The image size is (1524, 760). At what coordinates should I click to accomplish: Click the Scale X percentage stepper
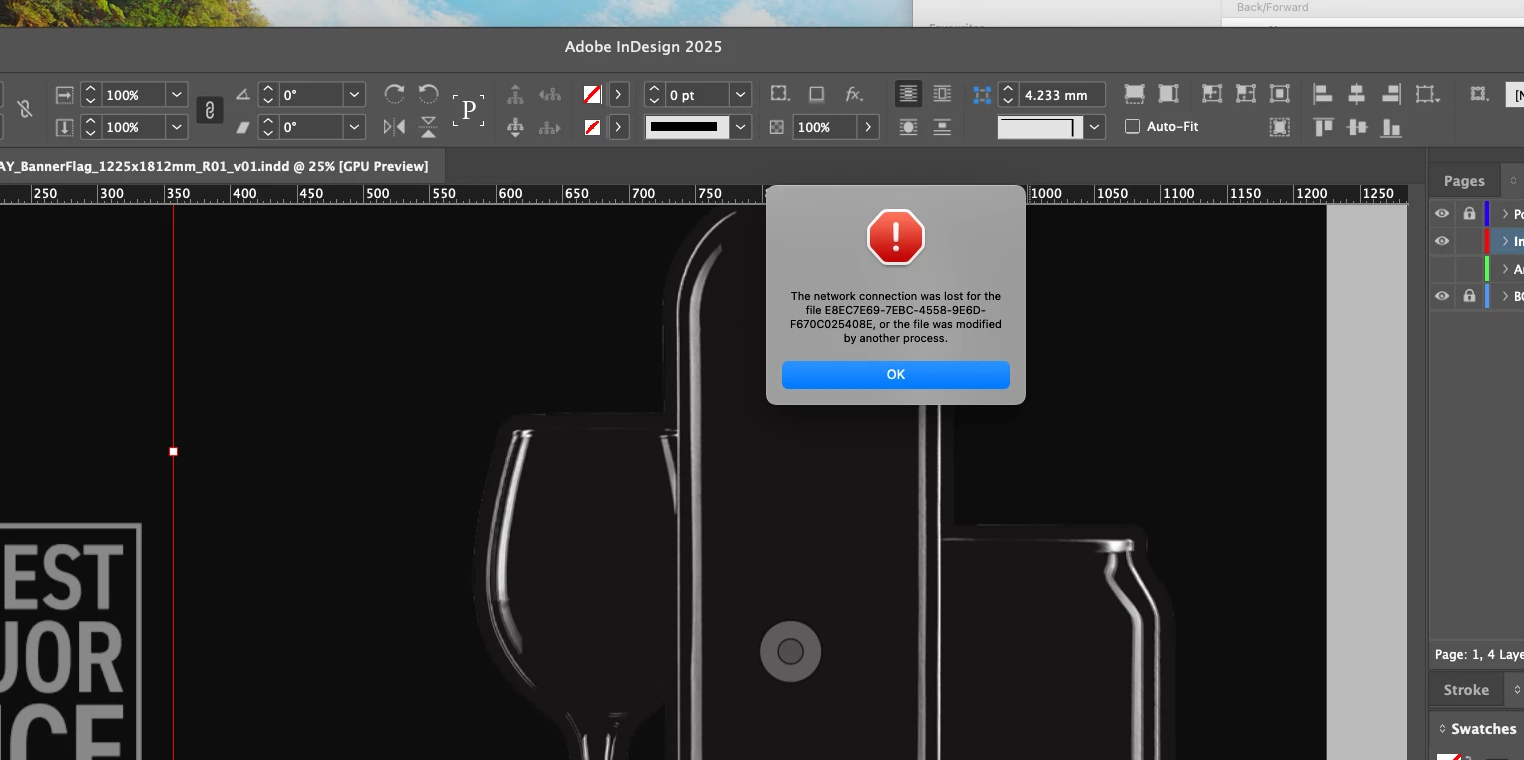(91, 95)
